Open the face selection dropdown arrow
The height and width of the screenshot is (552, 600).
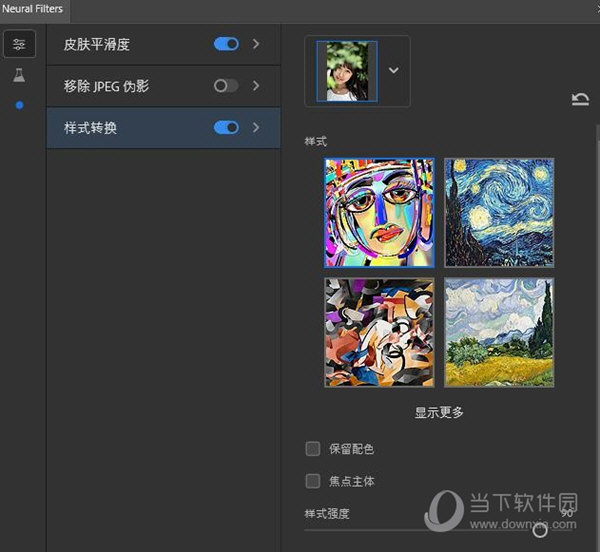click(393, 70)
